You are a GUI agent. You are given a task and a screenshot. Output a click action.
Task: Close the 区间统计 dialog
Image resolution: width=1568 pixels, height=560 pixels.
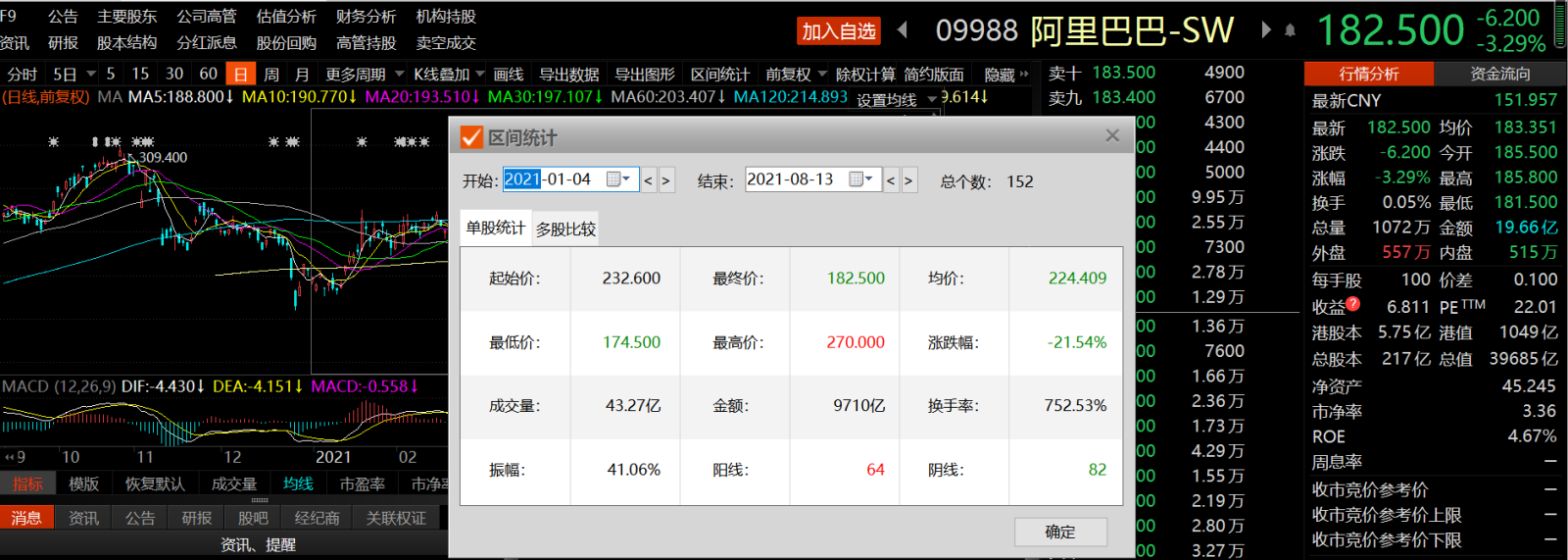(x=1112, y=136)
